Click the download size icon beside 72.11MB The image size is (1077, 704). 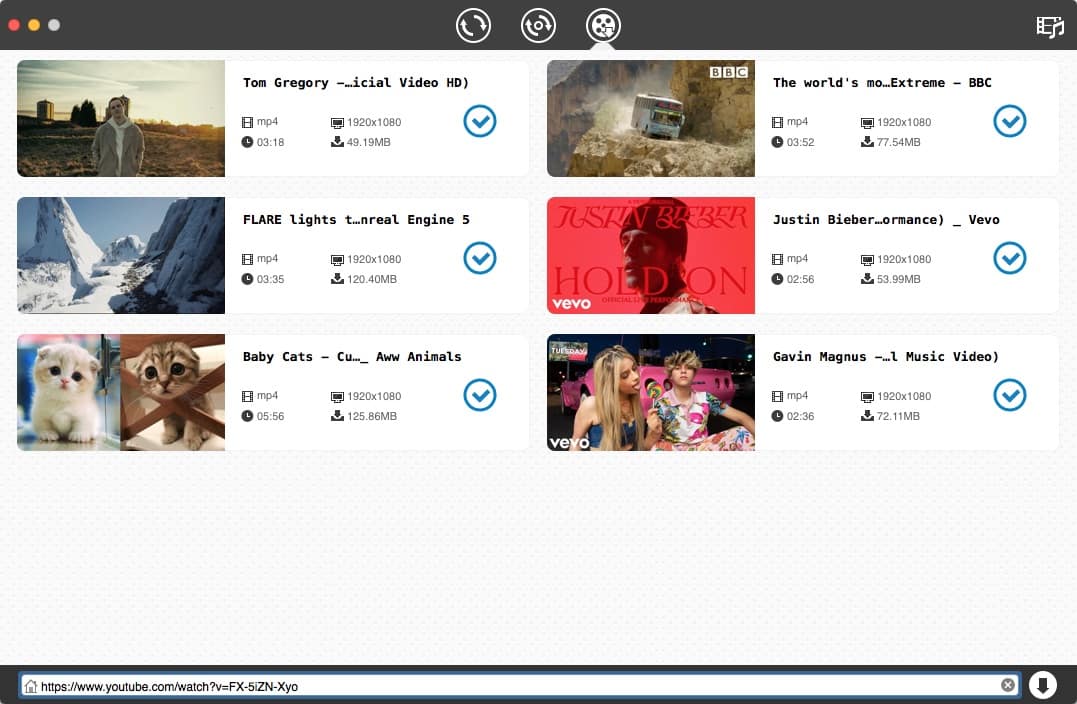tap(868, 416)
